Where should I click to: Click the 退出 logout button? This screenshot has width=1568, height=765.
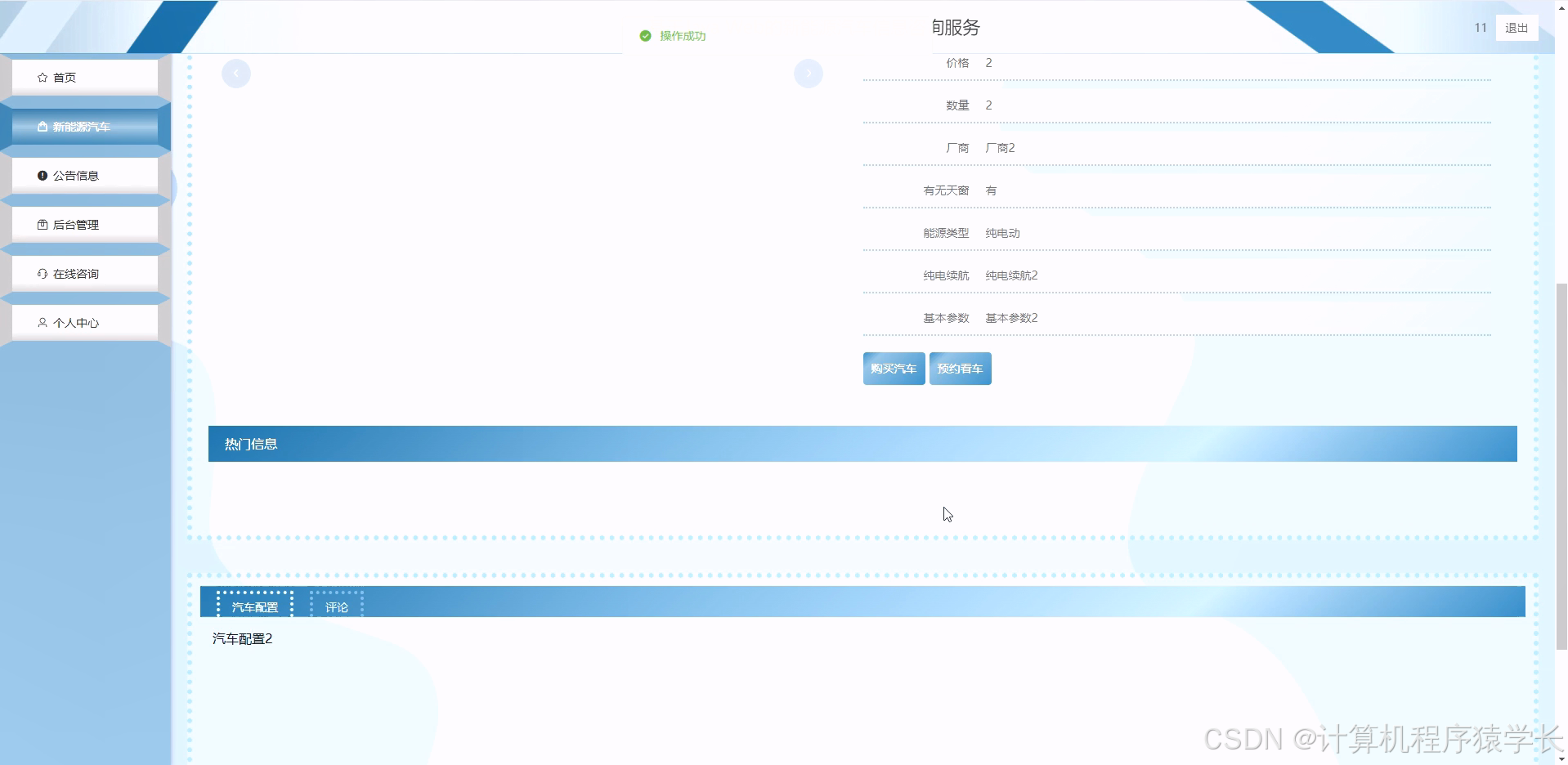1516,28
